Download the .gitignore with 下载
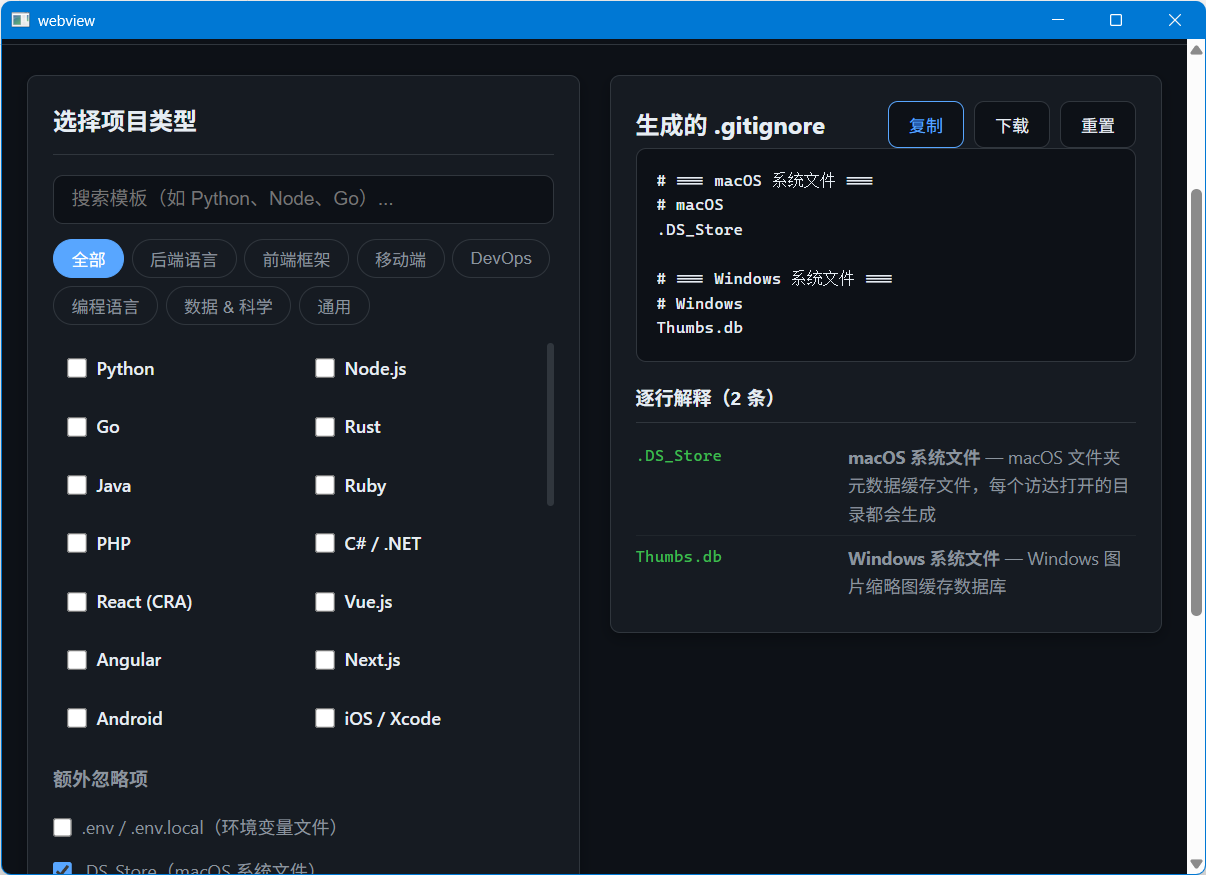Screen dimensions: 1206x875 (x=1012, y=125)
